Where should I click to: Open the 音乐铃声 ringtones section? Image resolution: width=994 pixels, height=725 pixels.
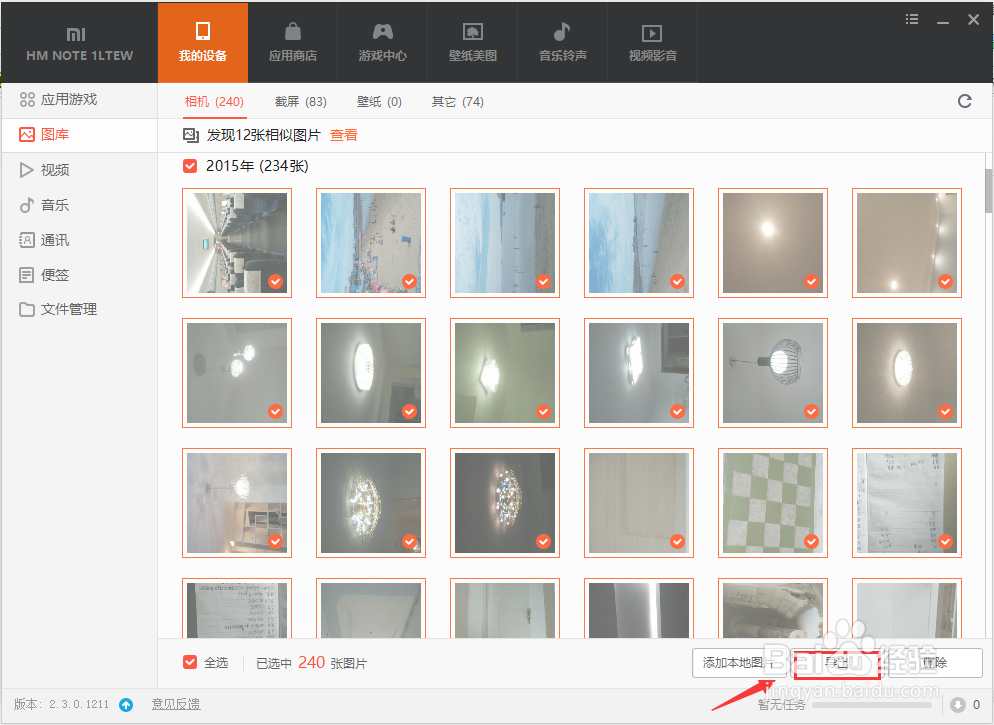pyautogui.click(x=562, y=42)
